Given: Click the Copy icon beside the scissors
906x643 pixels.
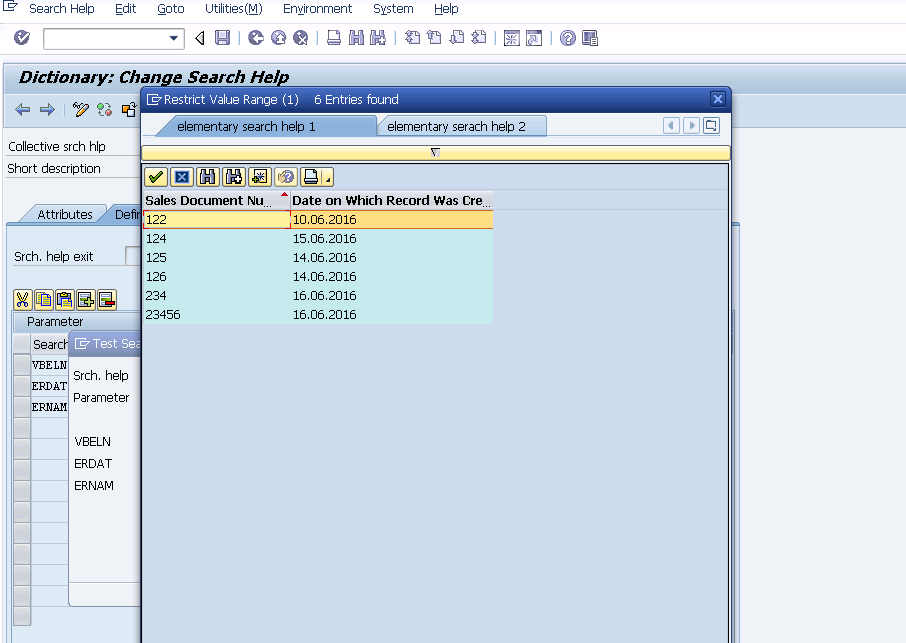Looking at the screenshot, I should (x=43, y=300).
